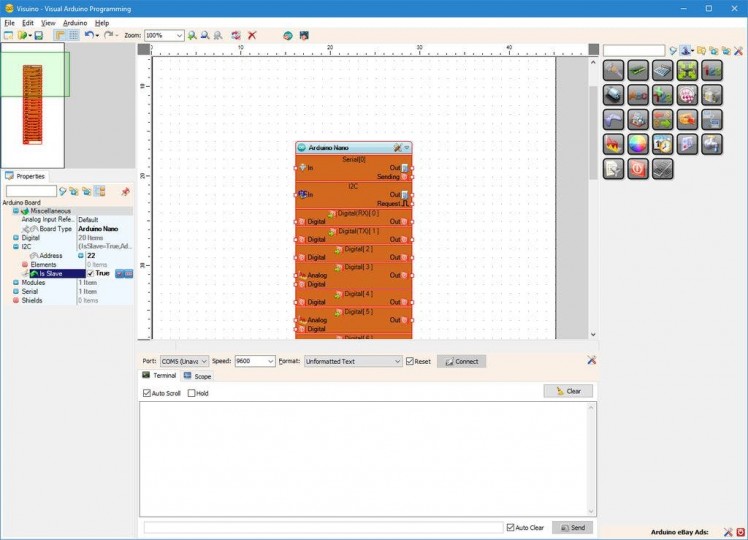Enable the Hold checkbox
Screen dimensions: 748x540
[x=192, y=393]
